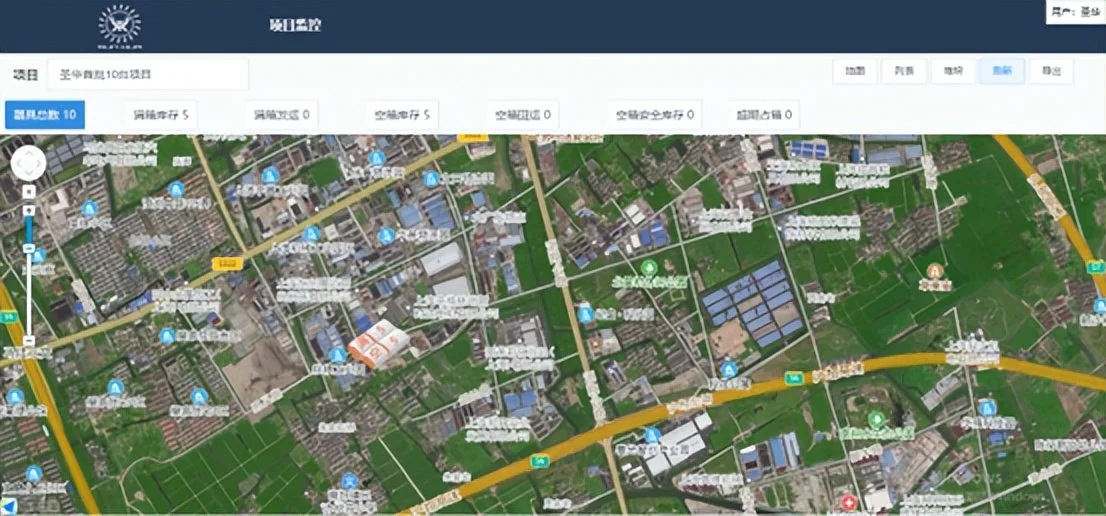The image size is (1106, 516).
Task: Open the 用户 user label in the header
Action: tap(1075, 12)
